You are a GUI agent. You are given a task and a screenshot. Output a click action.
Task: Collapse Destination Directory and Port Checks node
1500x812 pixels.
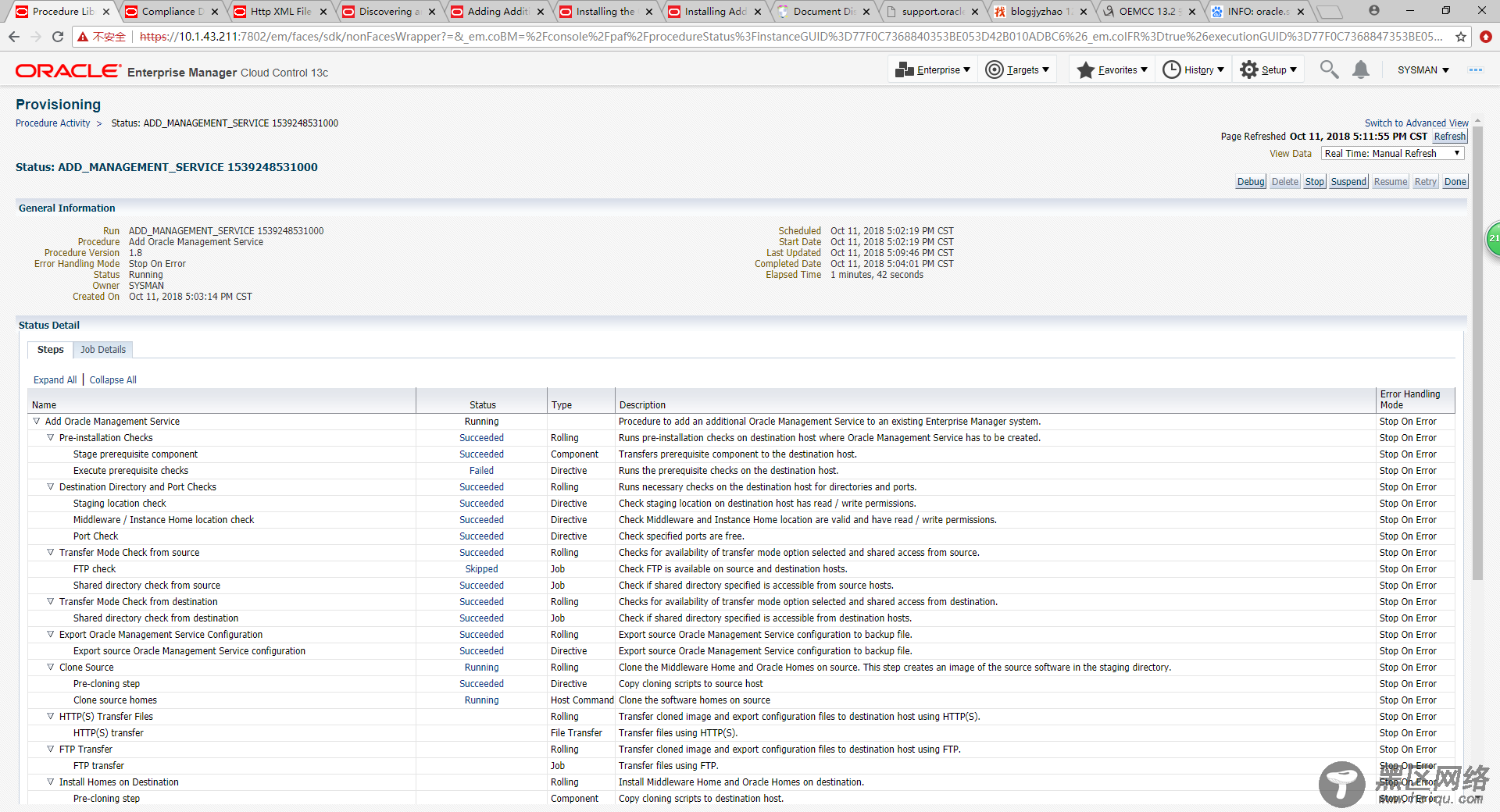[50, 486]
